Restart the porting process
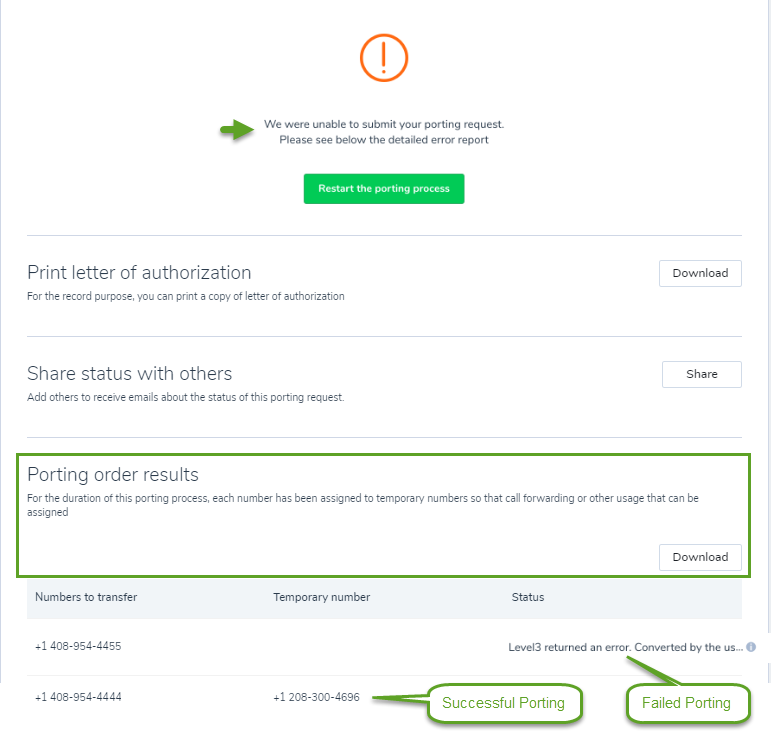 point(384,189)
